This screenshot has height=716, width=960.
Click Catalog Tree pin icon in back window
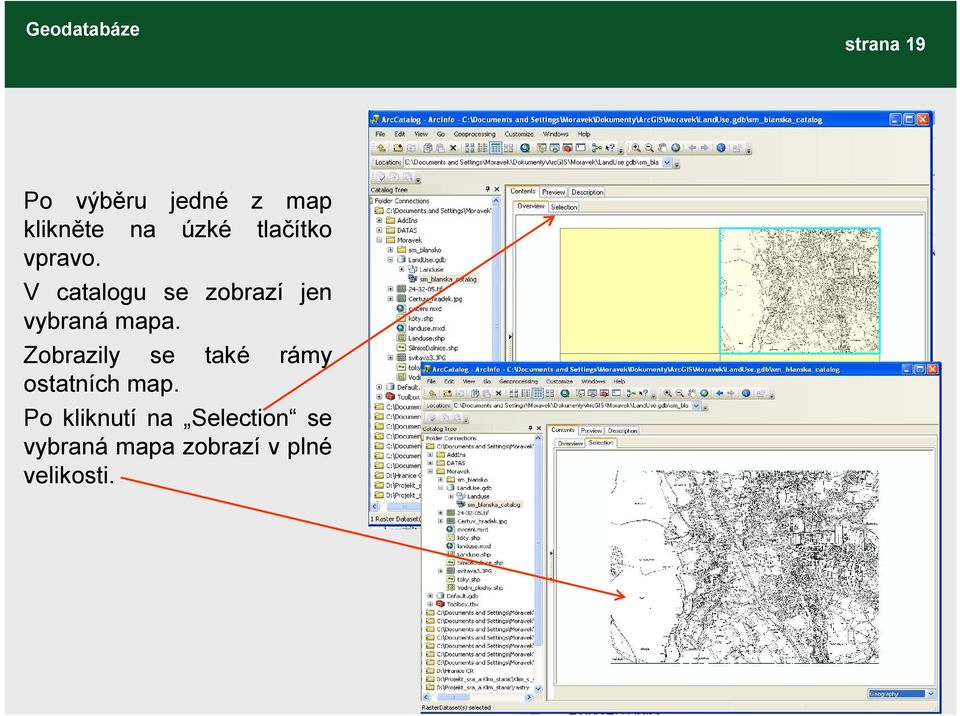click(x=487, y=189)
